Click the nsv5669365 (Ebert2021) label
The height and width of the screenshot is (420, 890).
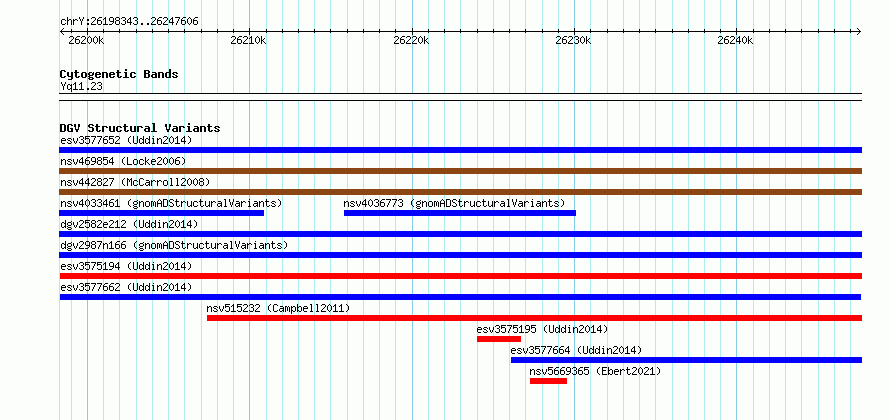click(595, 371)
